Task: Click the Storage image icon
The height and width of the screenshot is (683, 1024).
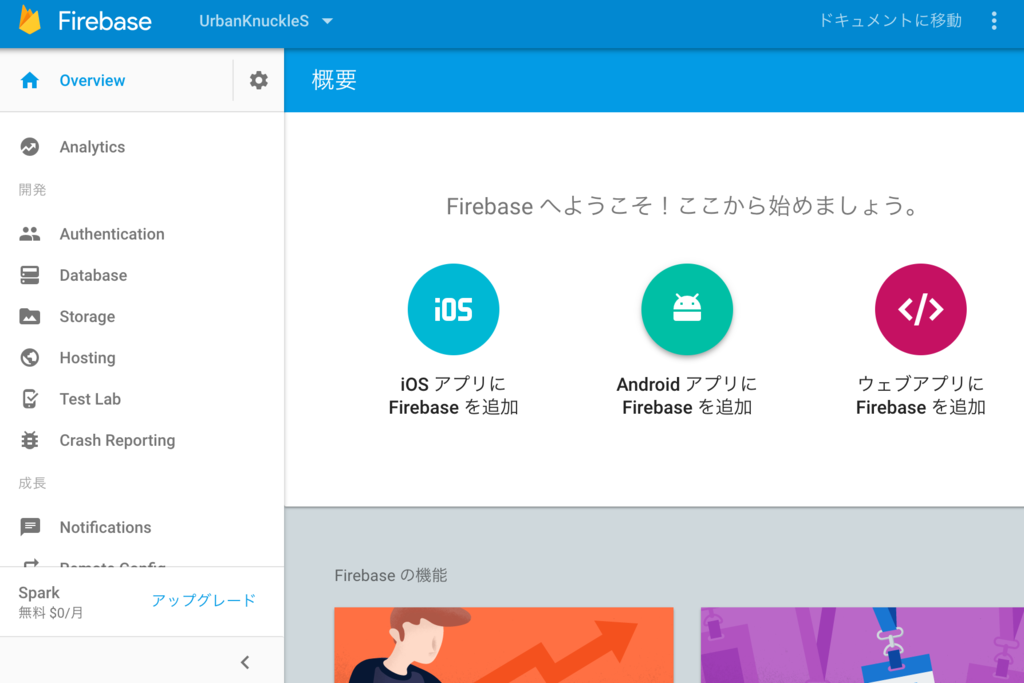Action: click(x=29, y=317)
